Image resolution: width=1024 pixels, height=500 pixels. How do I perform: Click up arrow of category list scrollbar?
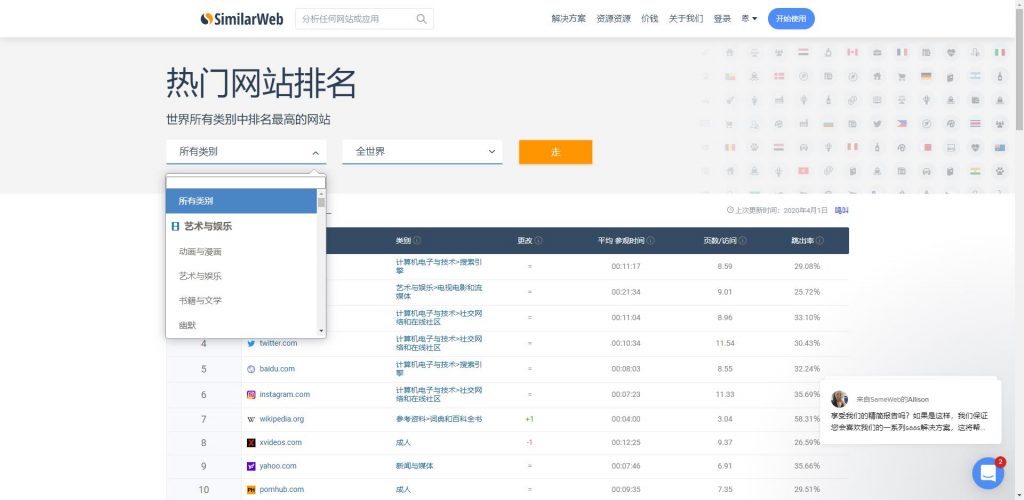(321, 193)
